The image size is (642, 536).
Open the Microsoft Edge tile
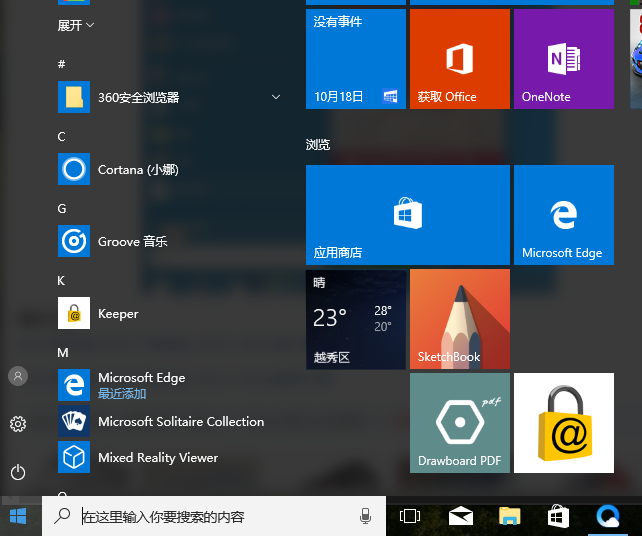pyautogui.click(x=563, y=215)
